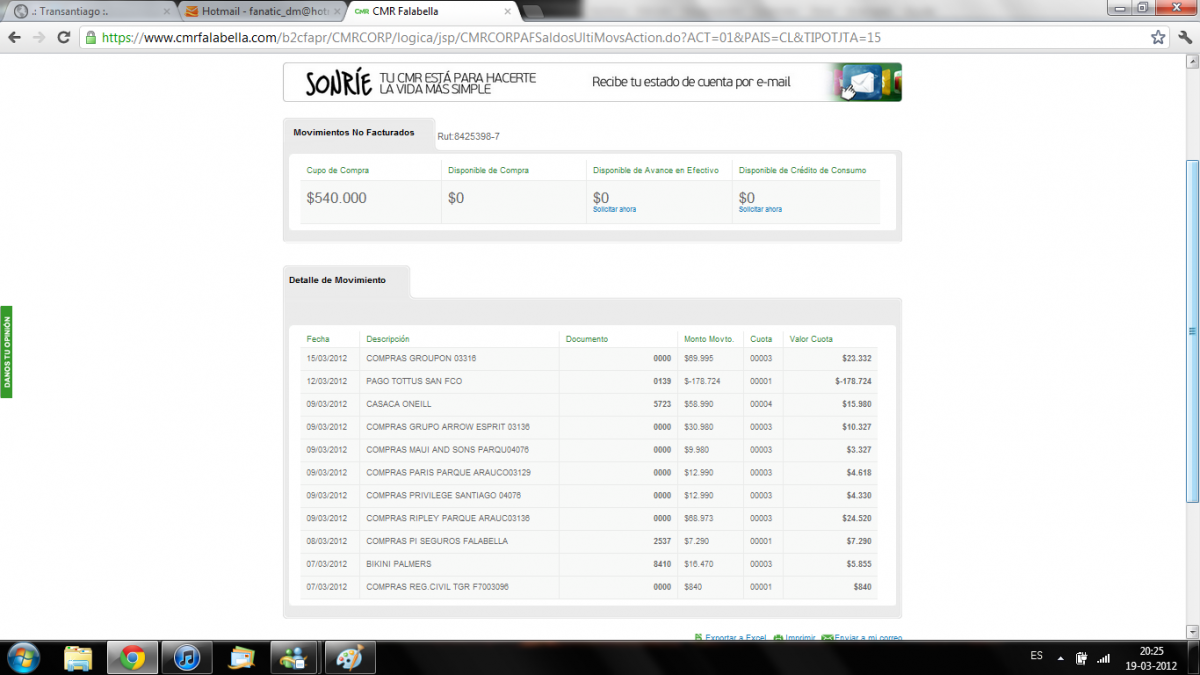Viewport: 1200px width, 675px height.
Task: Select the CASACA ONEILL row
Action: tap(589, 405)
